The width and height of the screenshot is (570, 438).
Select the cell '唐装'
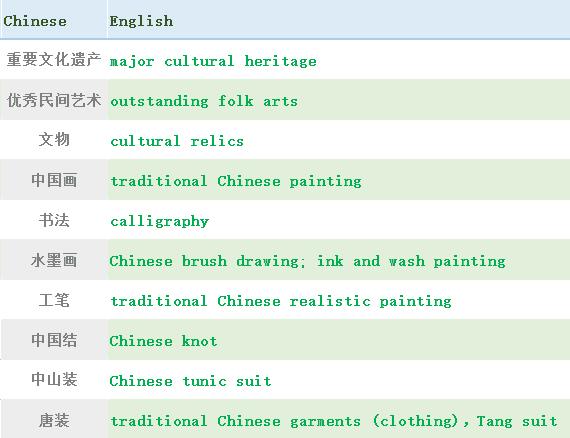click(54, 420)
